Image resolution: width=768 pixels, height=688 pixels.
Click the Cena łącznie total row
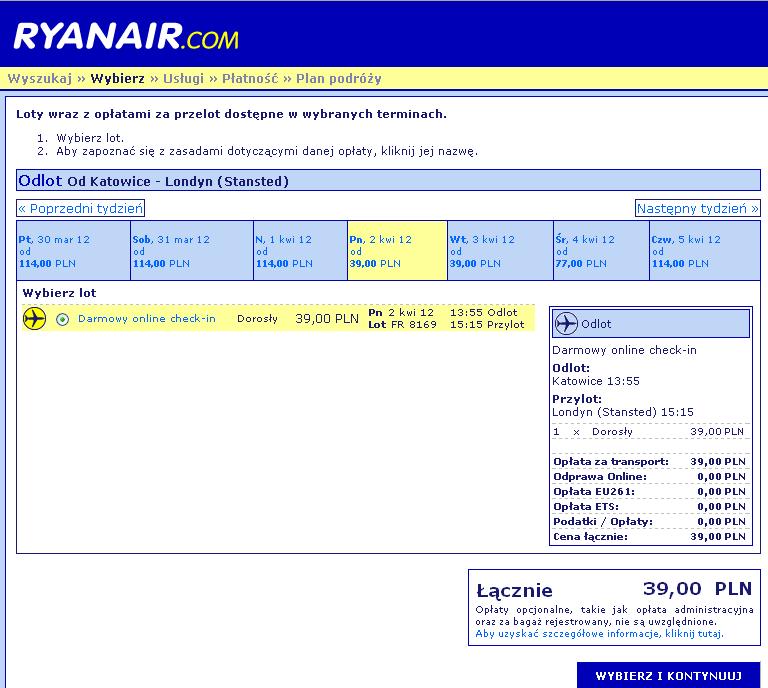click(649, 537)
